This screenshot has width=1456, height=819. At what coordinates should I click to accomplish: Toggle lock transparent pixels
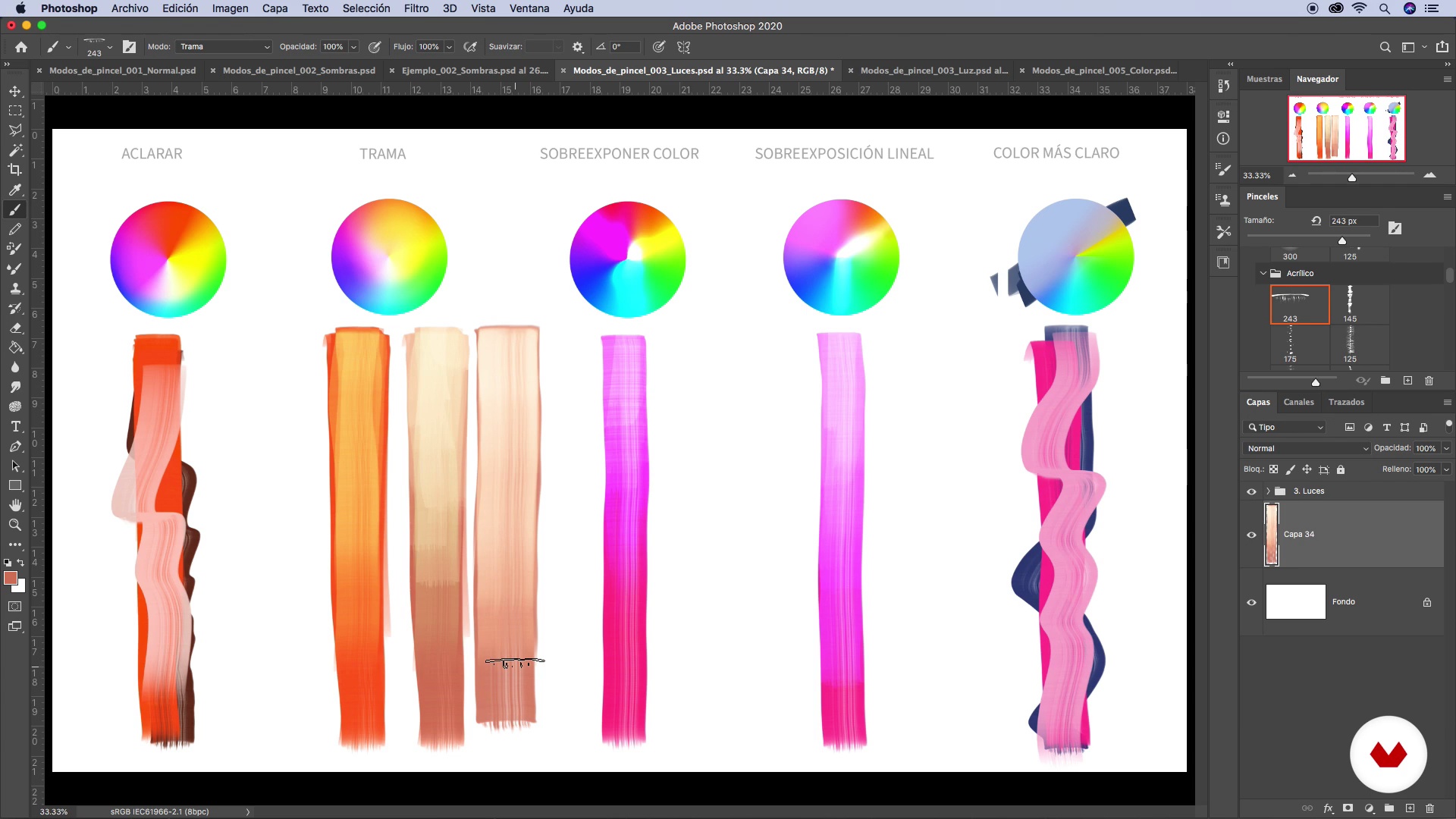coord(1274,469)
